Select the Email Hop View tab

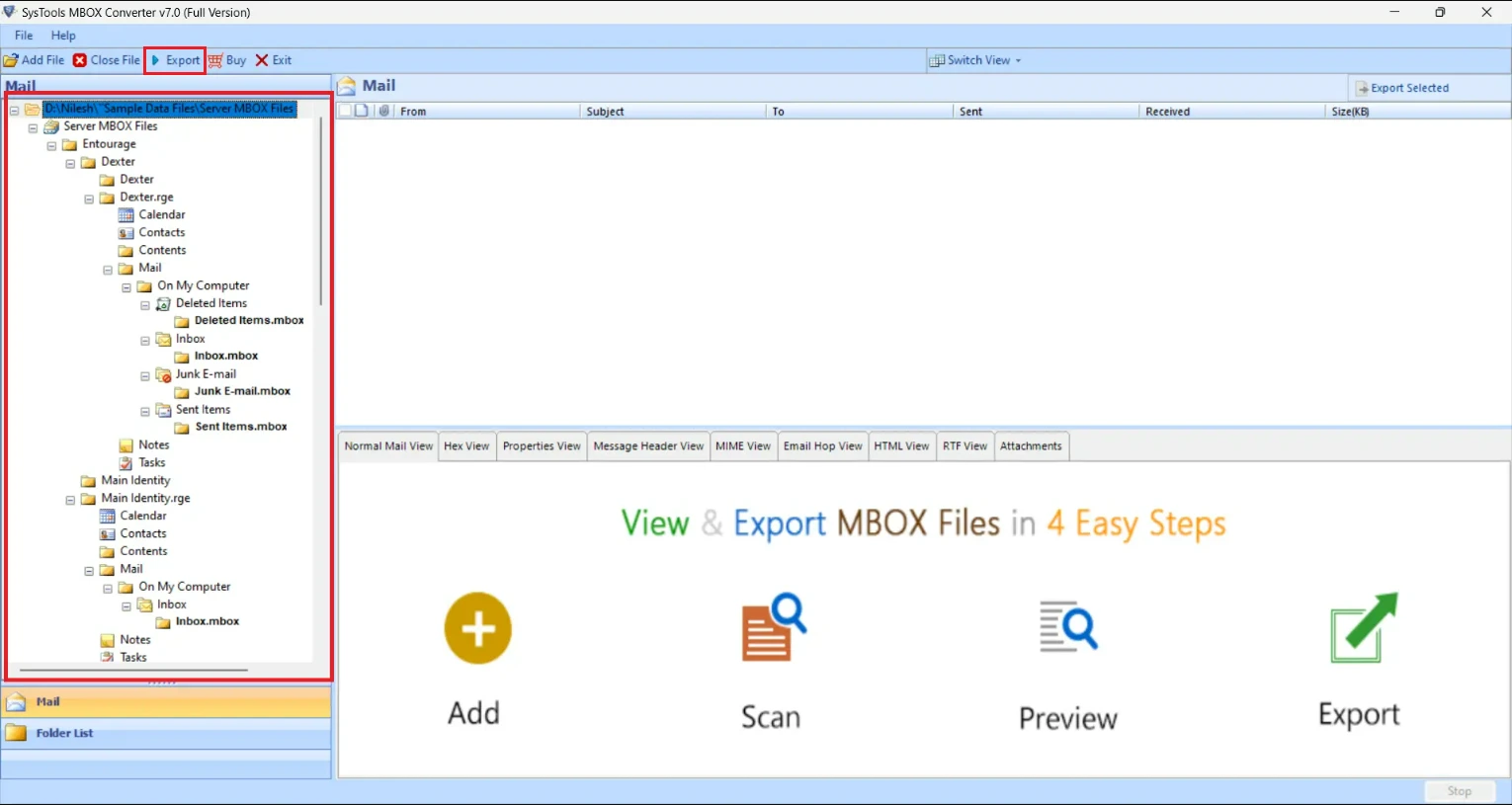(822, 446)
